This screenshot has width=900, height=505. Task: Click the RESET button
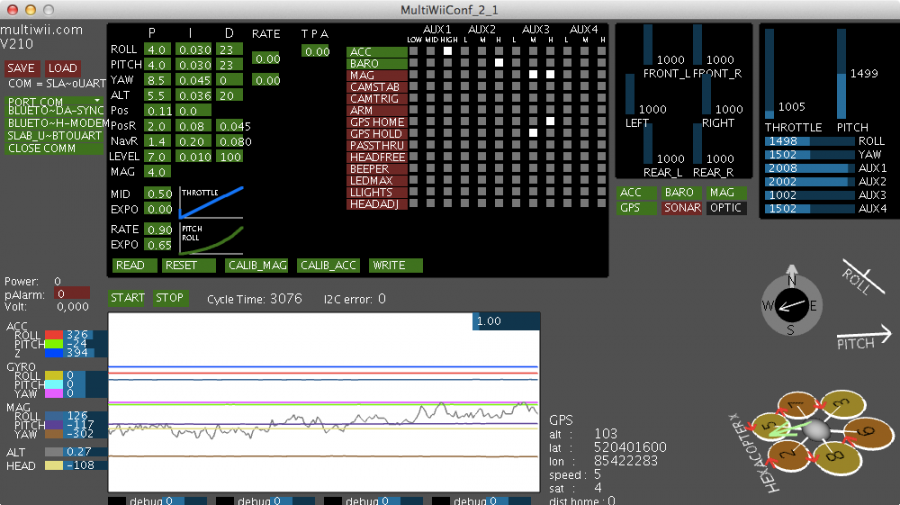click(x=188, y=265)
